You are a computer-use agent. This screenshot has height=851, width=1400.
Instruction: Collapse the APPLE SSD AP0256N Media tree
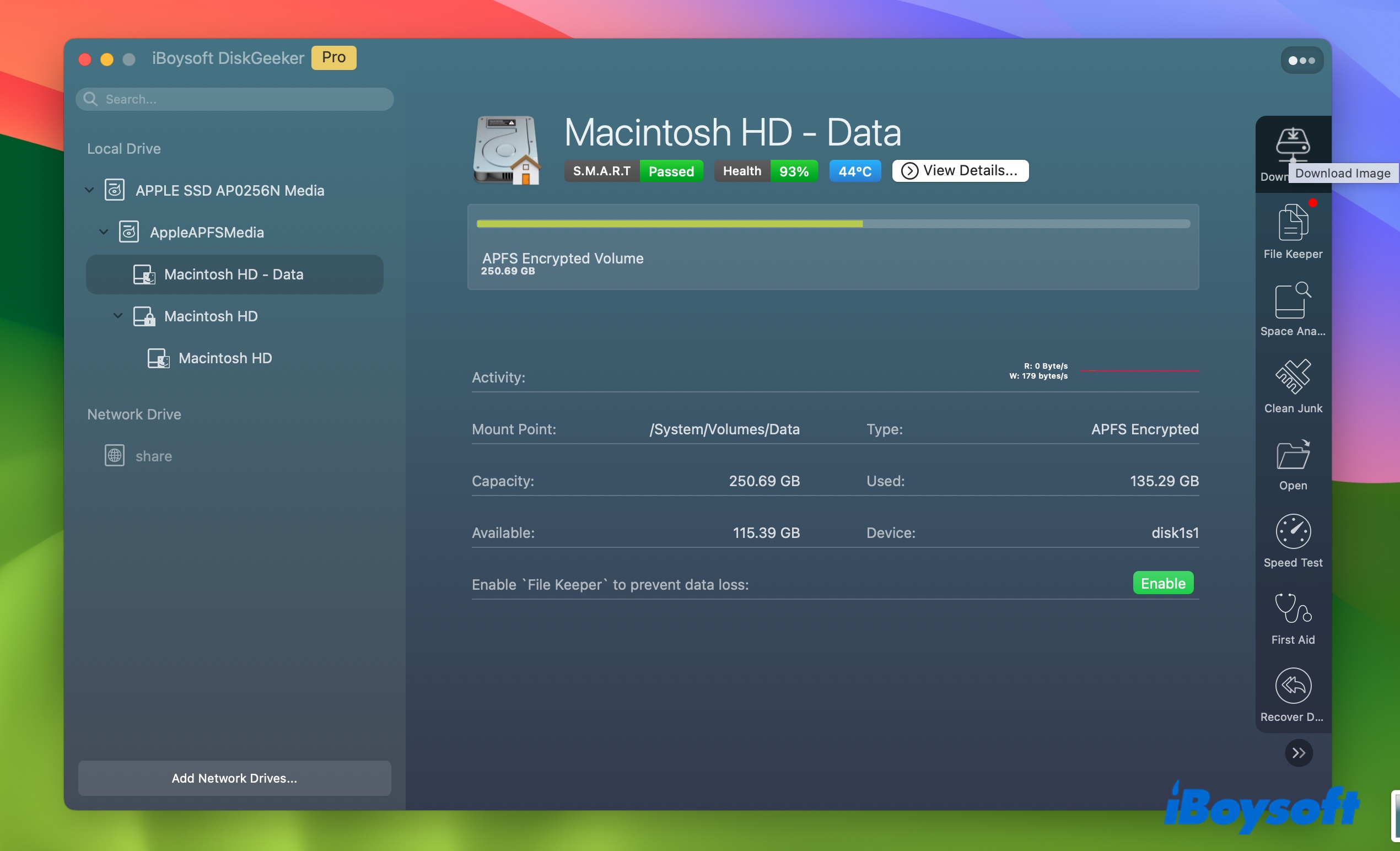coord(89,190)
